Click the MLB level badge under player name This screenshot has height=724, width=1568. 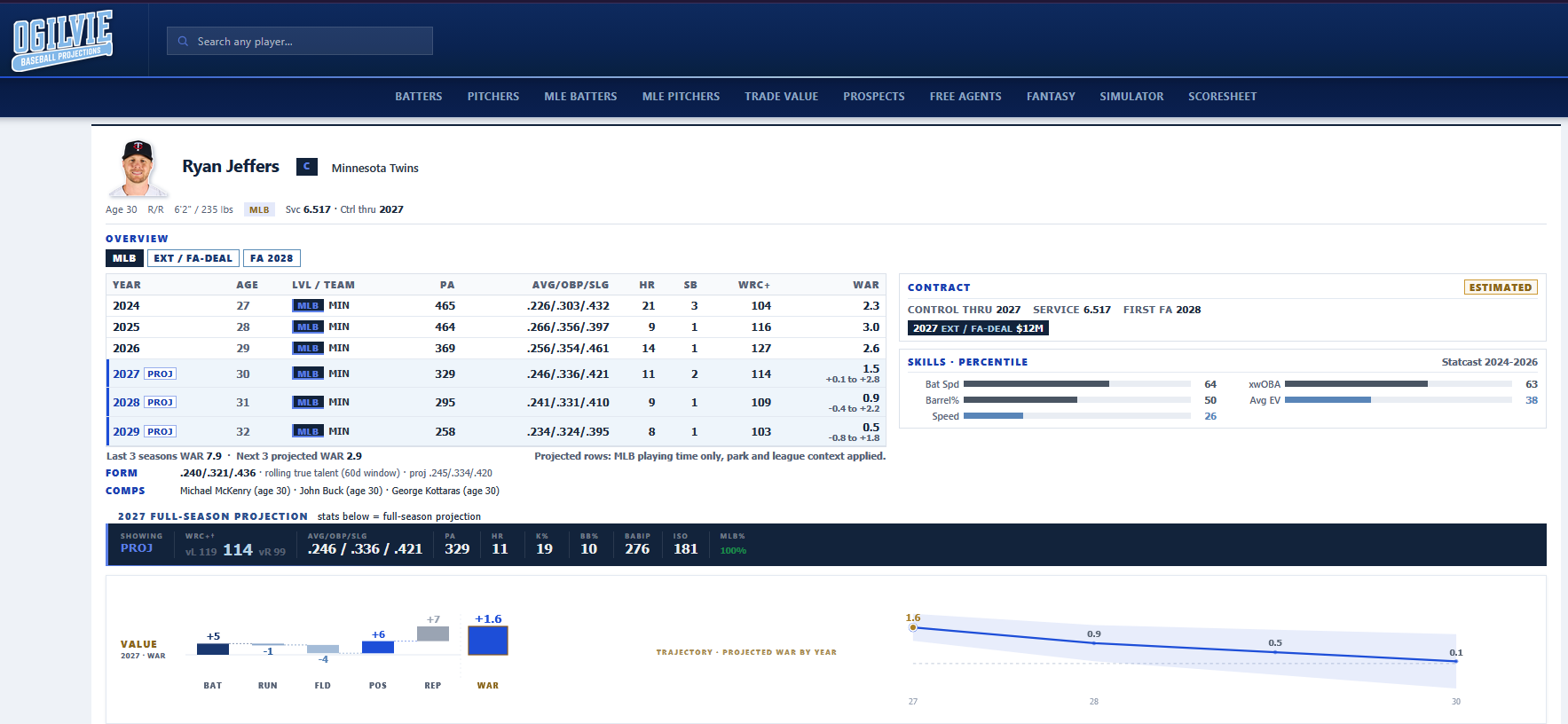(259, 210)
